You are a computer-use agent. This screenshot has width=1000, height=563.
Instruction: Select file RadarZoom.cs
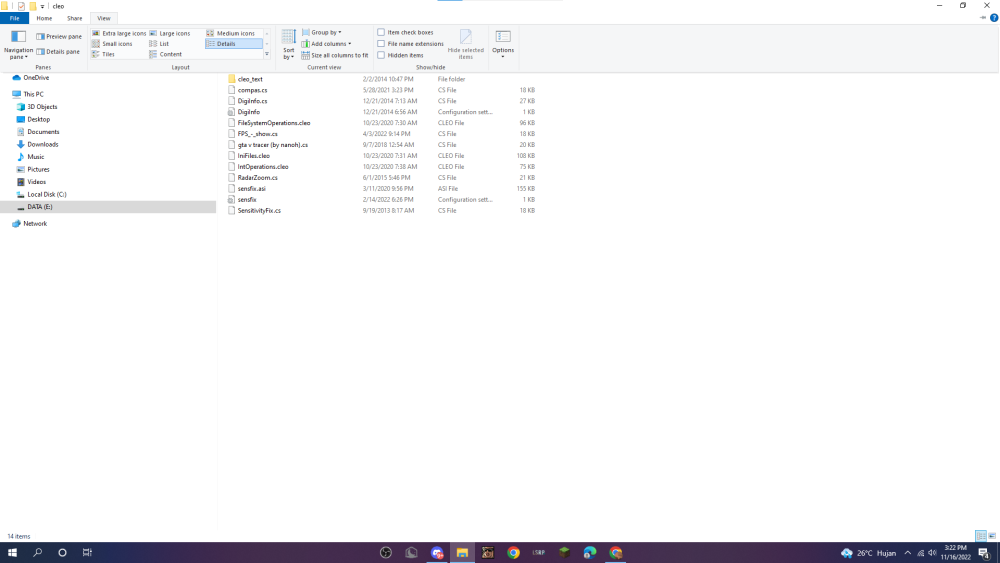258,178
